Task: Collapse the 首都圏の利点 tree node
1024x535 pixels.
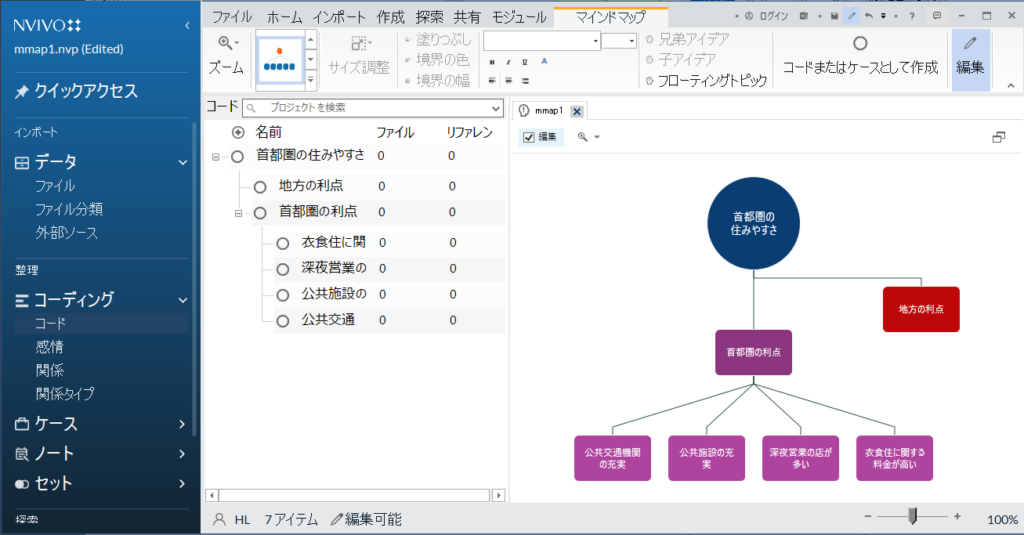Action: click(238, 213)
